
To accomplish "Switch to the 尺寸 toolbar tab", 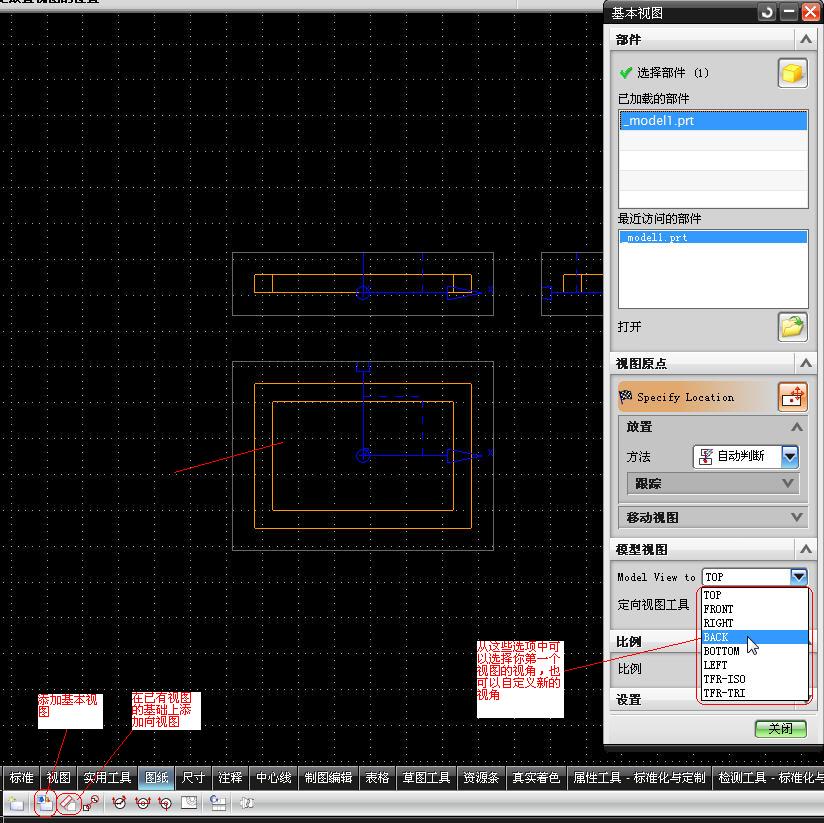I will pyautogui.click(x=193, y=777).
